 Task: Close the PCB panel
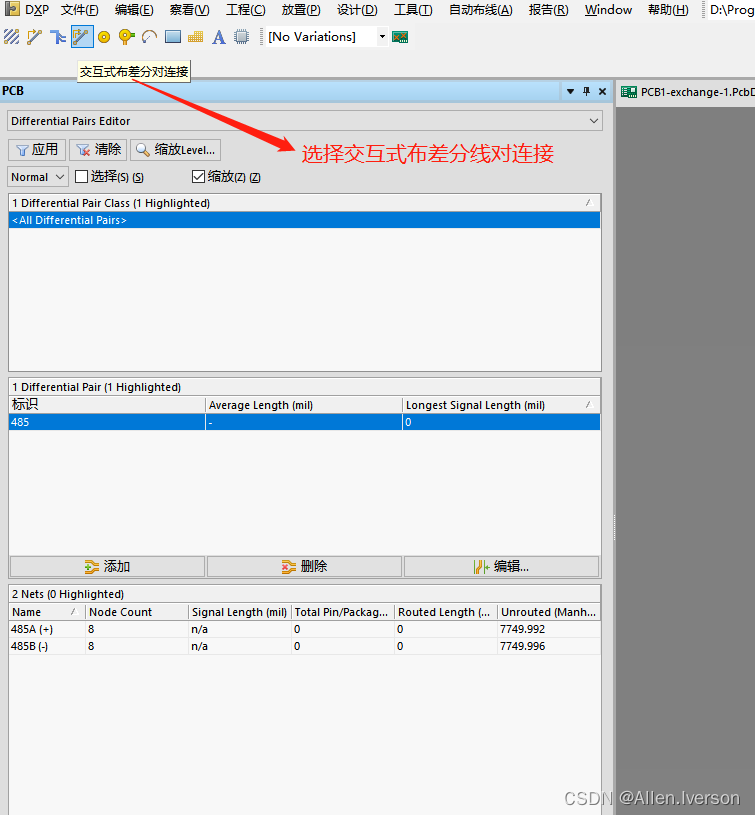pos(602,91)
